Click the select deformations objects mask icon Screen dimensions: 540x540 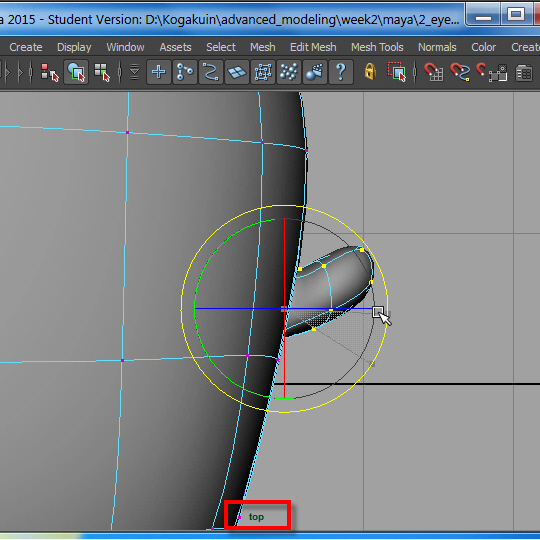click(263, 72)
